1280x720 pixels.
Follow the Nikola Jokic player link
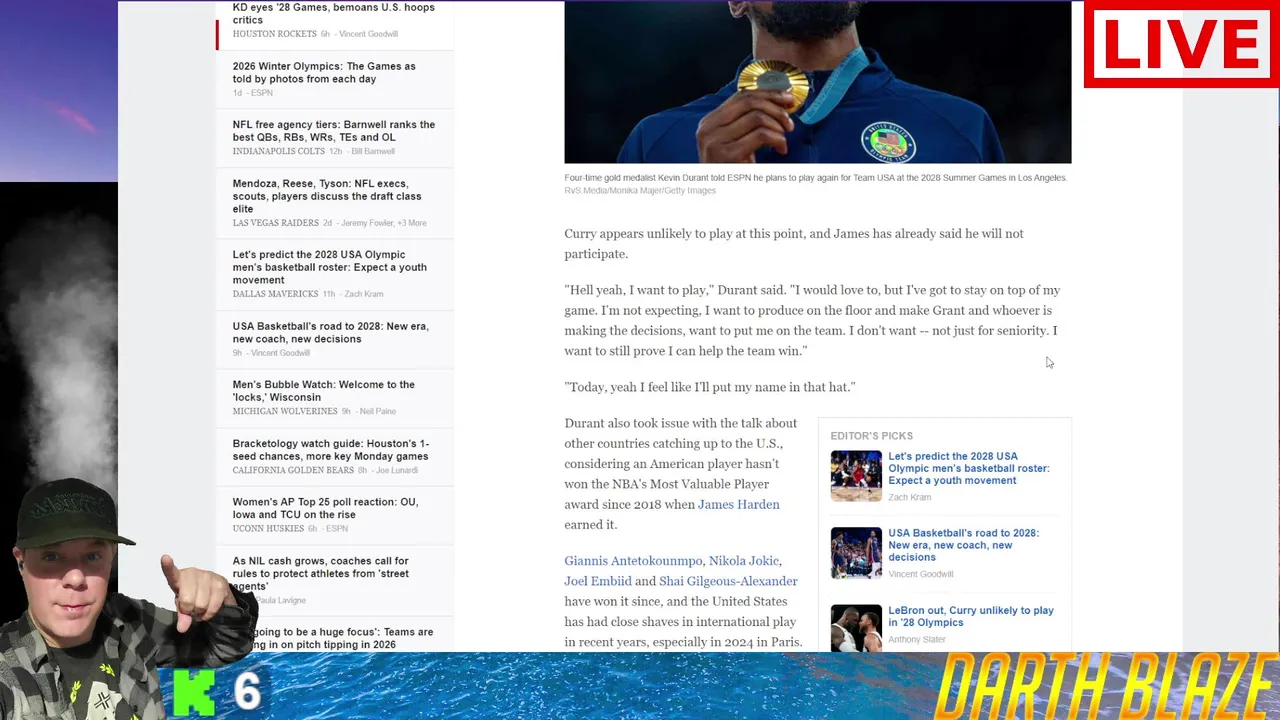tap(743, 561)
